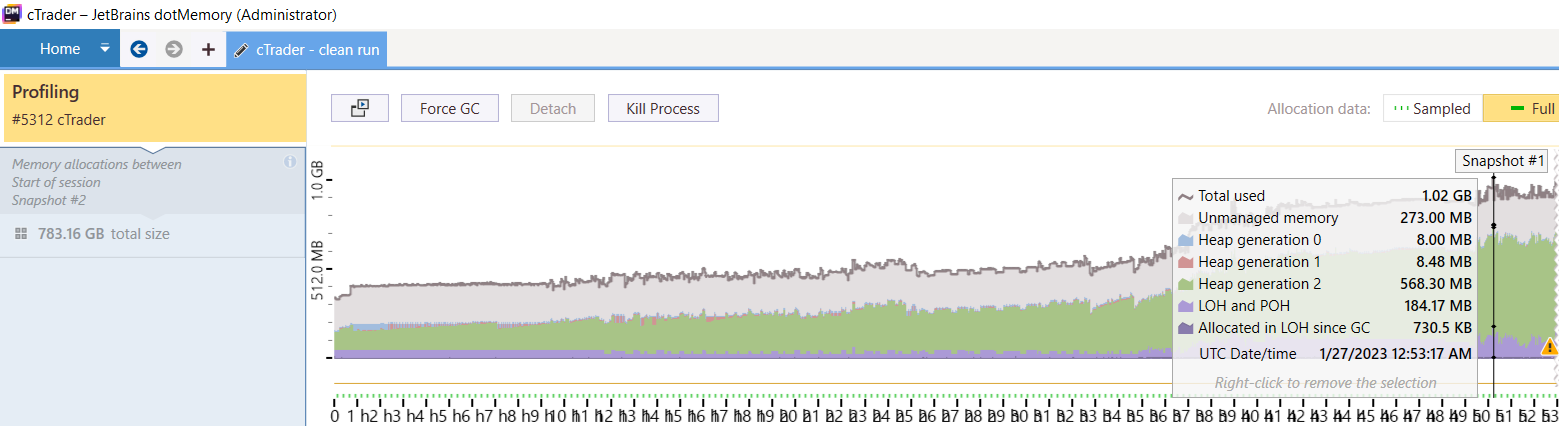Click Heap generation 0 legend swatch
This screenshot has width=1559, height=426.
1186,240
